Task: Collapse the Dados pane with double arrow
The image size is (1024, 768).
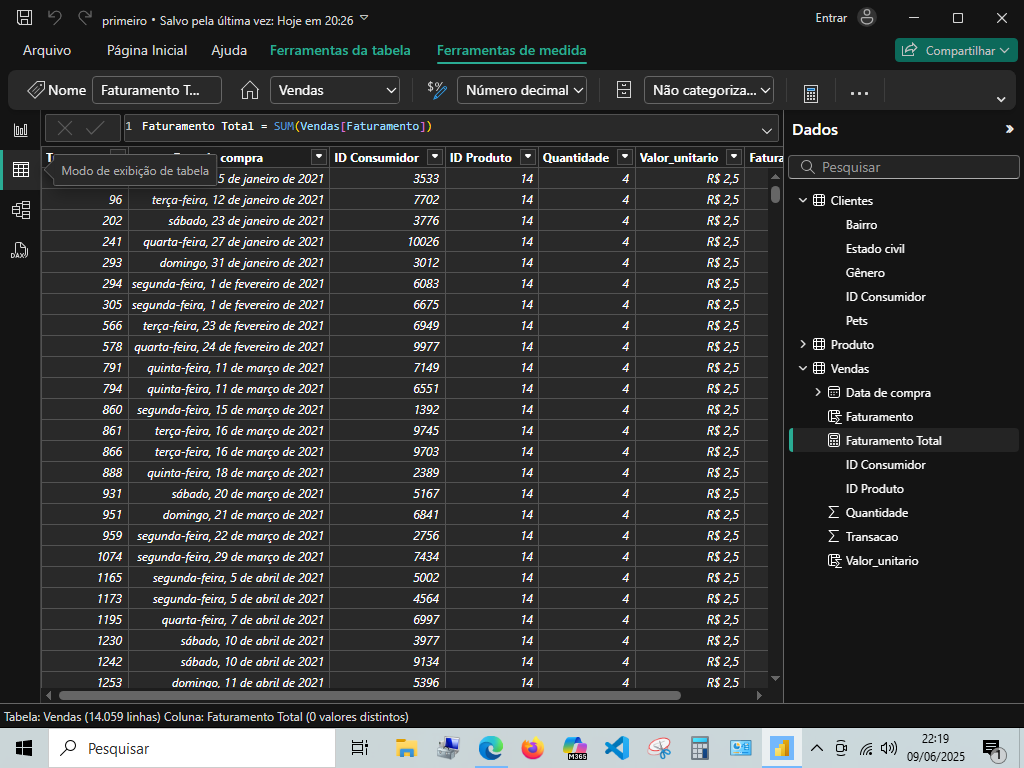Action: point(1009,129)
